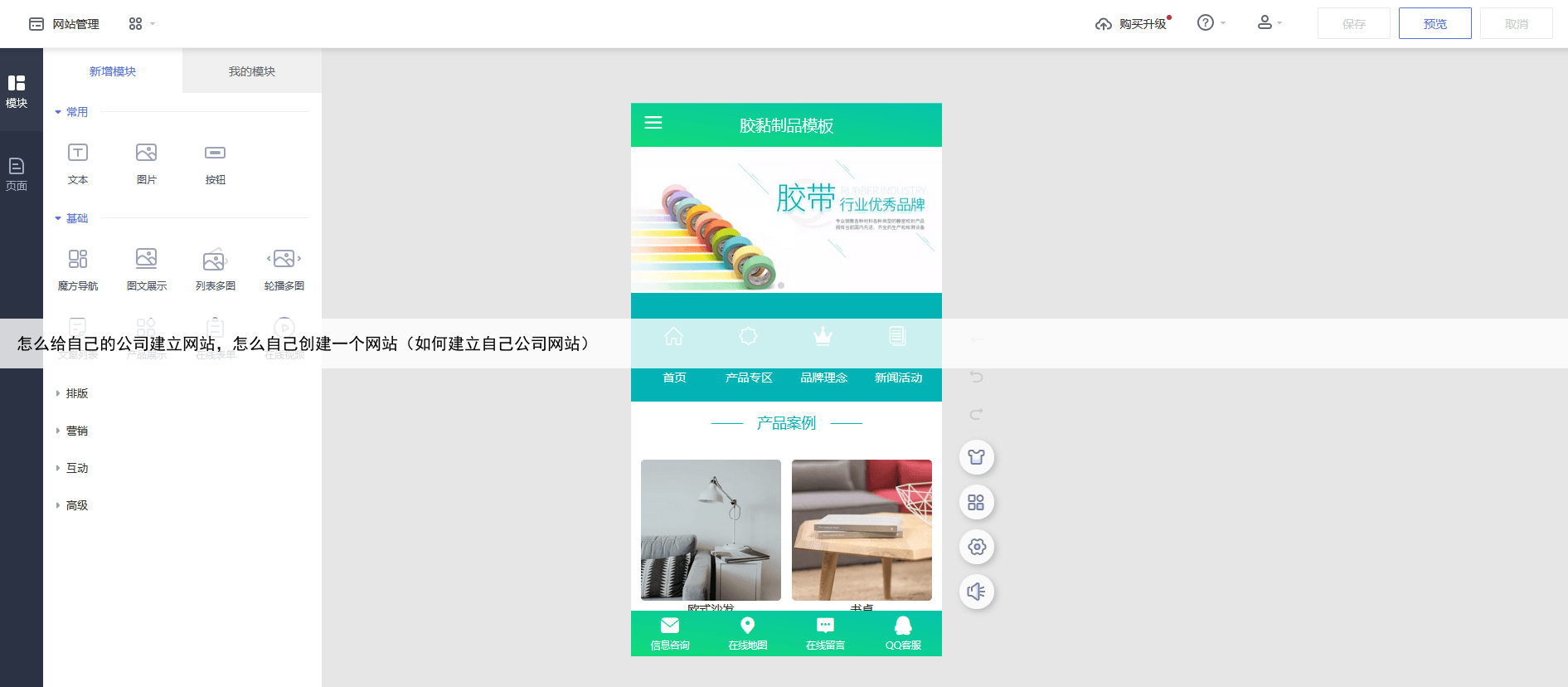Click the speaker icon floating button
The image size is (1568, 687).
[976, 592]
